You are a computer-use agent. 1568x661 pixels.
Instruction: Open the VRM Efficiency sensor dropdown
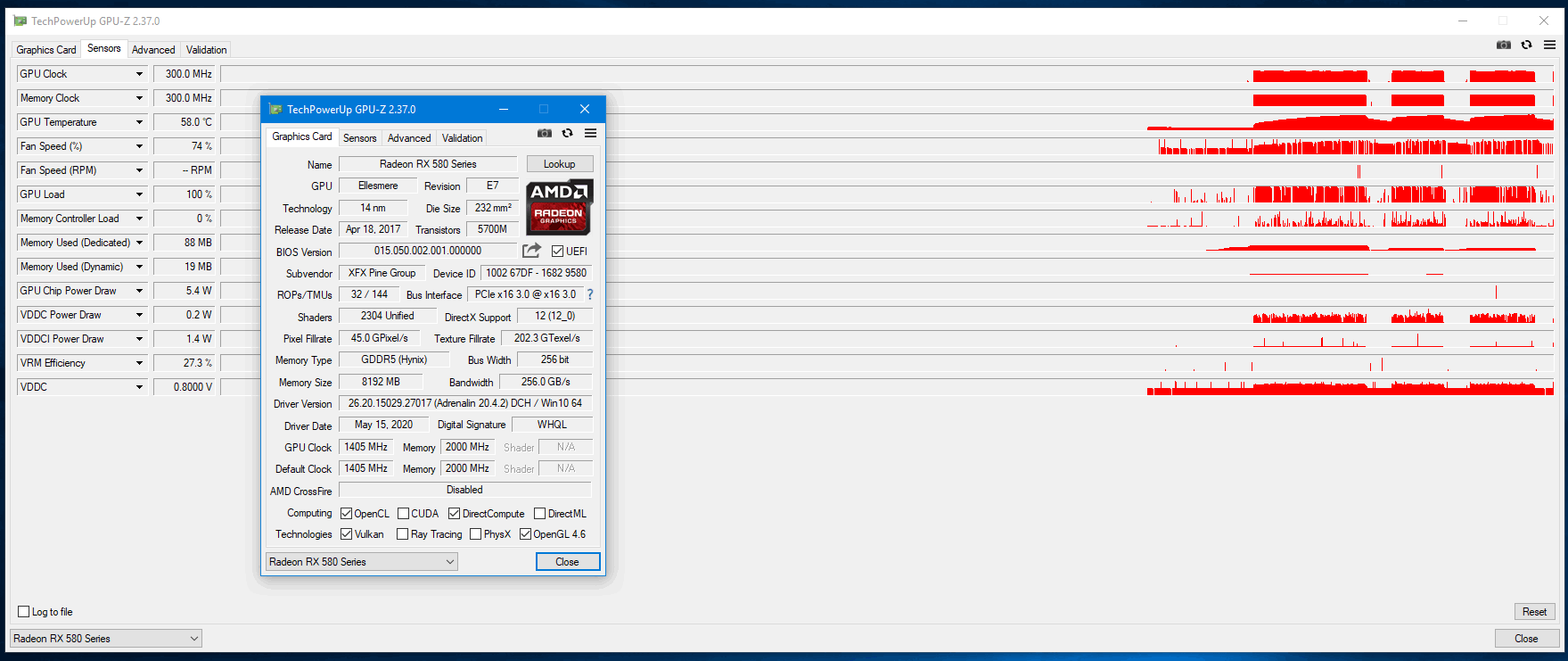pos(139,363)
